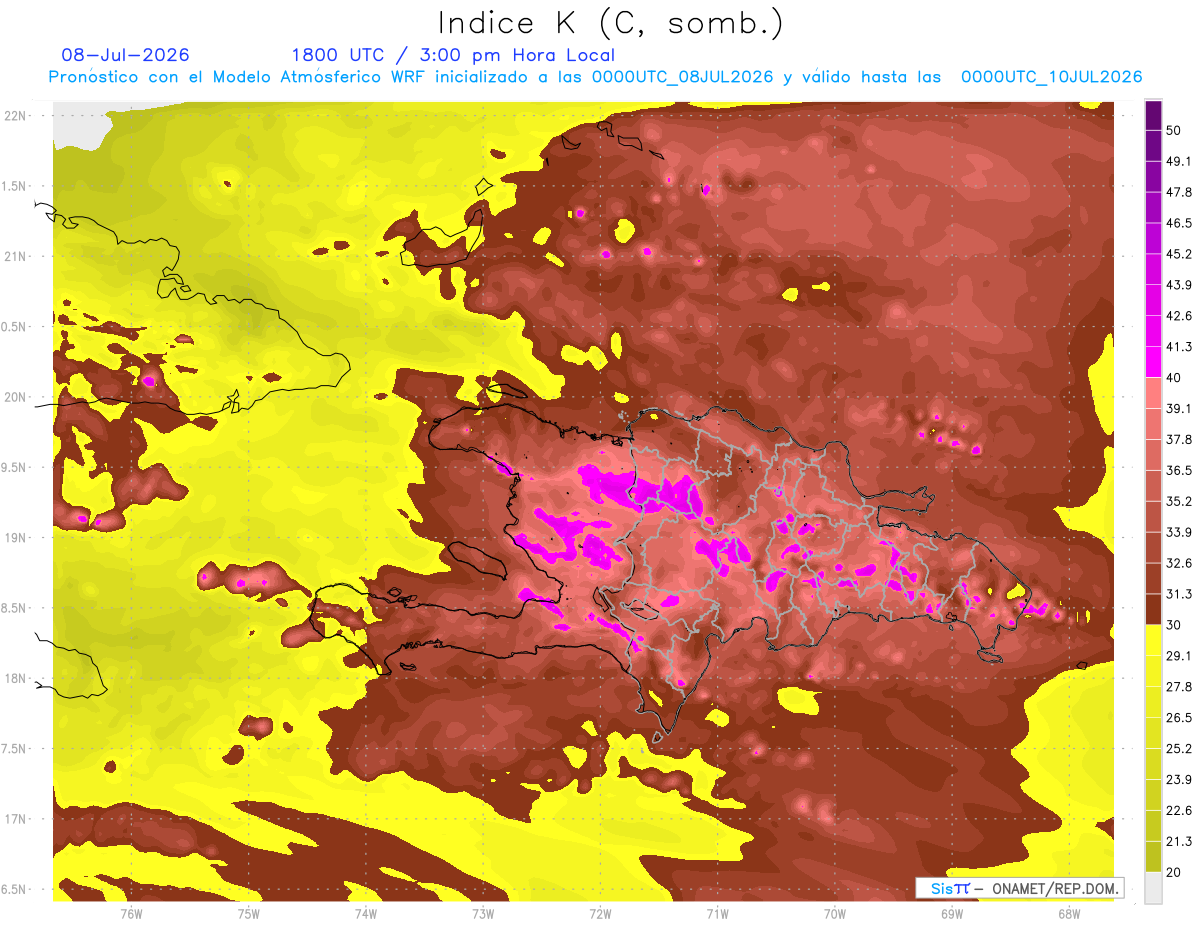Click the "75W" longitude axis label
Image resolution: width=1200 pixels, height=927 pixels.
(x=248, y=914)
